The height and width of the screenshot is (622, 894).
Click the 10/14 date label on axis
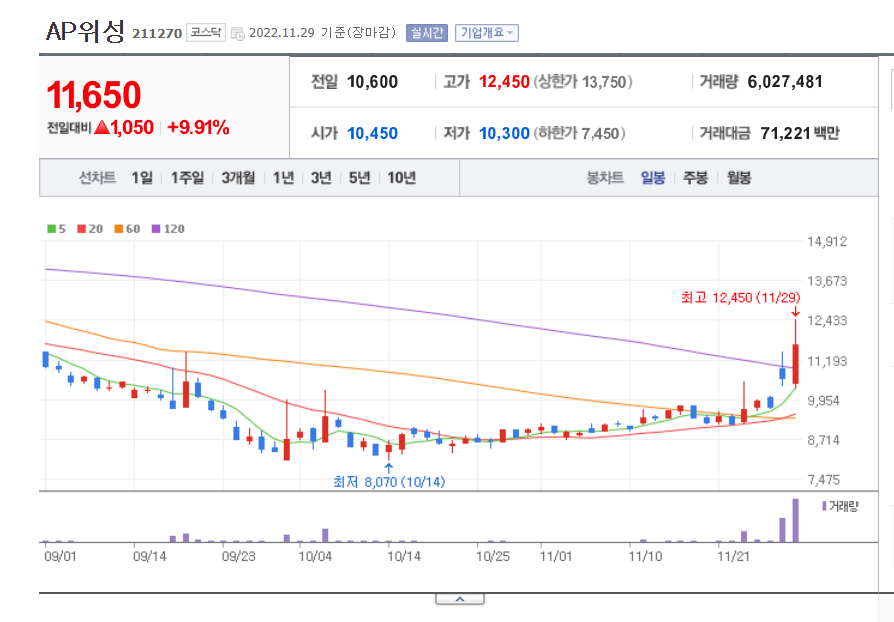pos(404,556)
